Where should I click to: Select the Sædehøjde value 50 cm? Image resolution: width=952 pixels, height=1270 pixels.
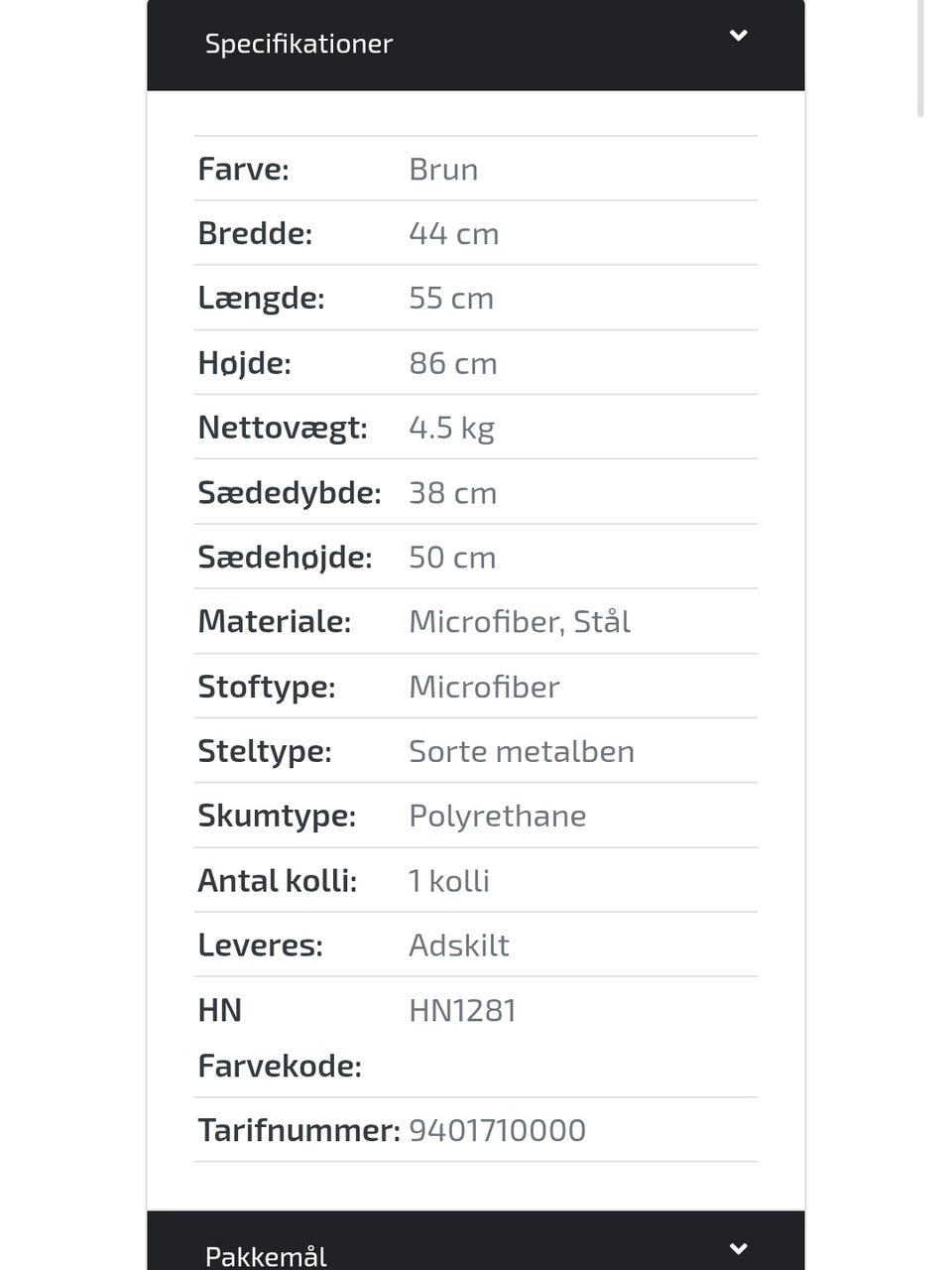coord(452,558)
